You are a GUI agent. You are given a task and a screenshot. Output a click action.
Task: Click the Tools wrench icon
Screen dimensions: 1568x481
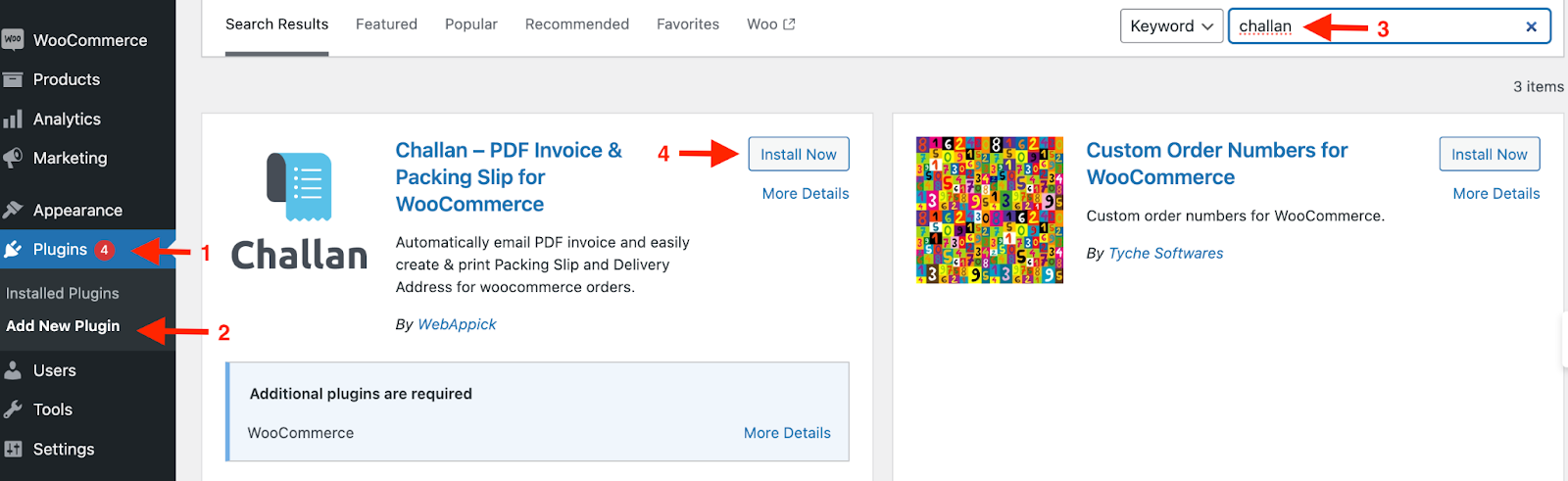[x=13, y=409]
